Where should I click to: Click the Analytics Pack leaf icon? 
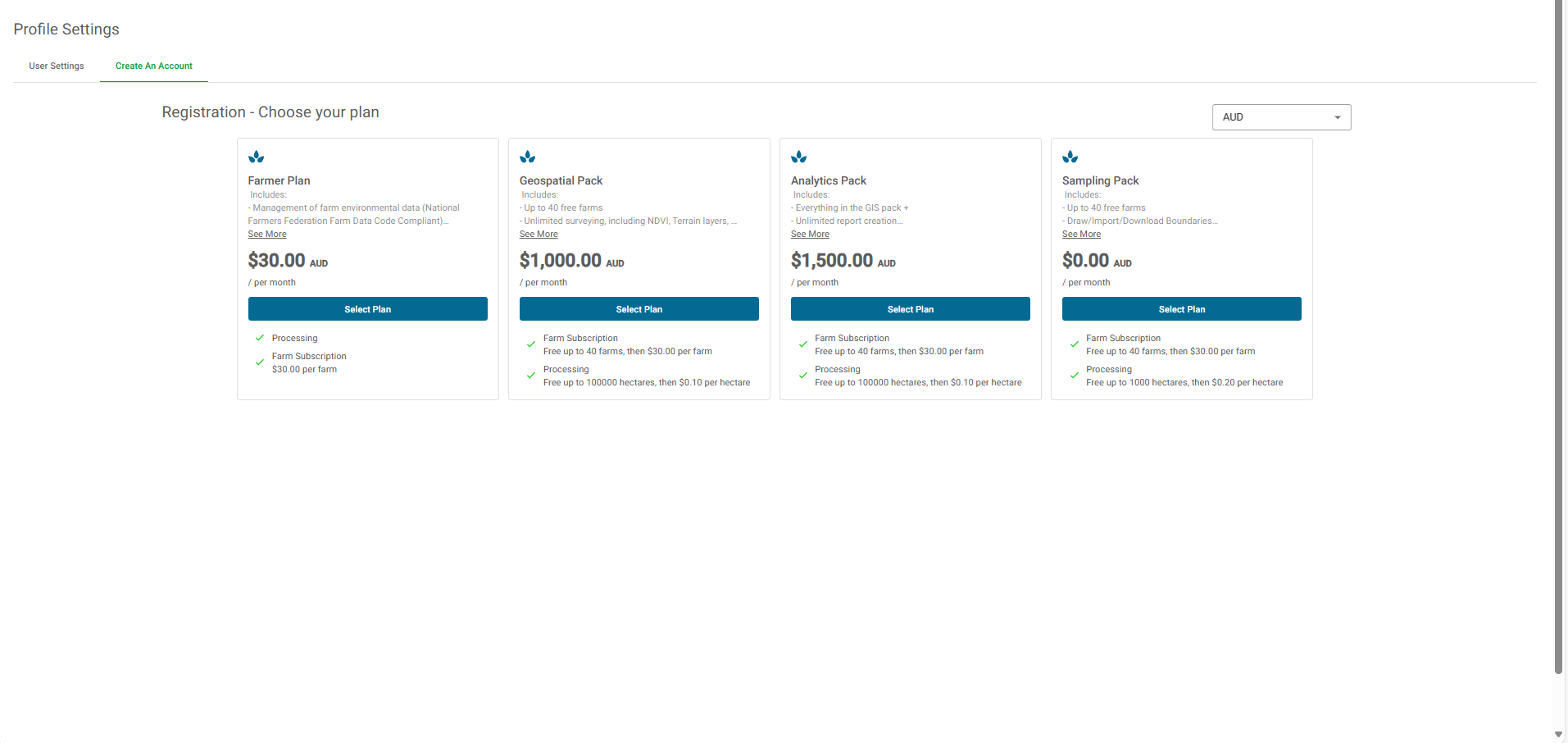coord(799,157)
